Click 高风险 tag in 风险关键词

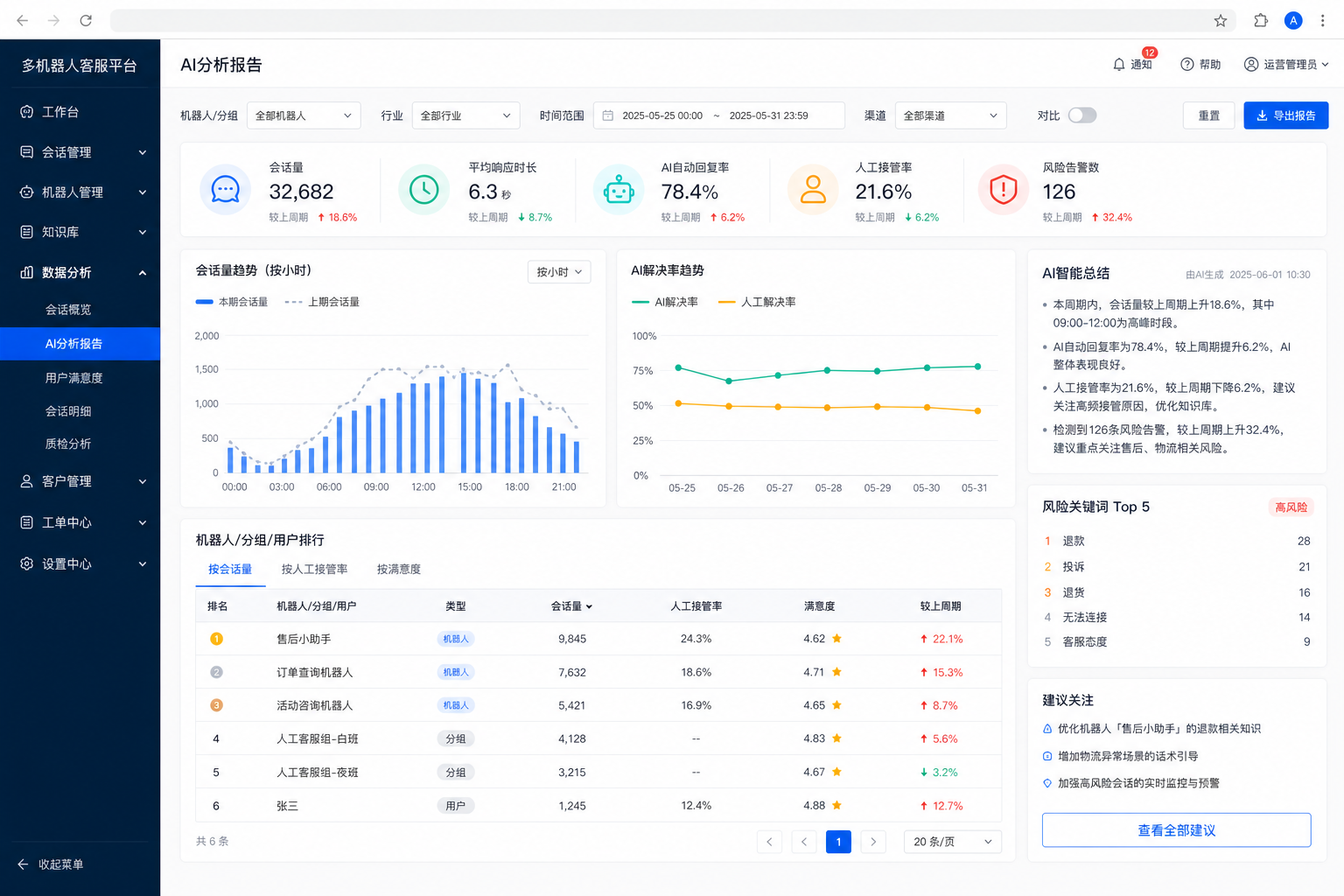(x=1291, y=507)
